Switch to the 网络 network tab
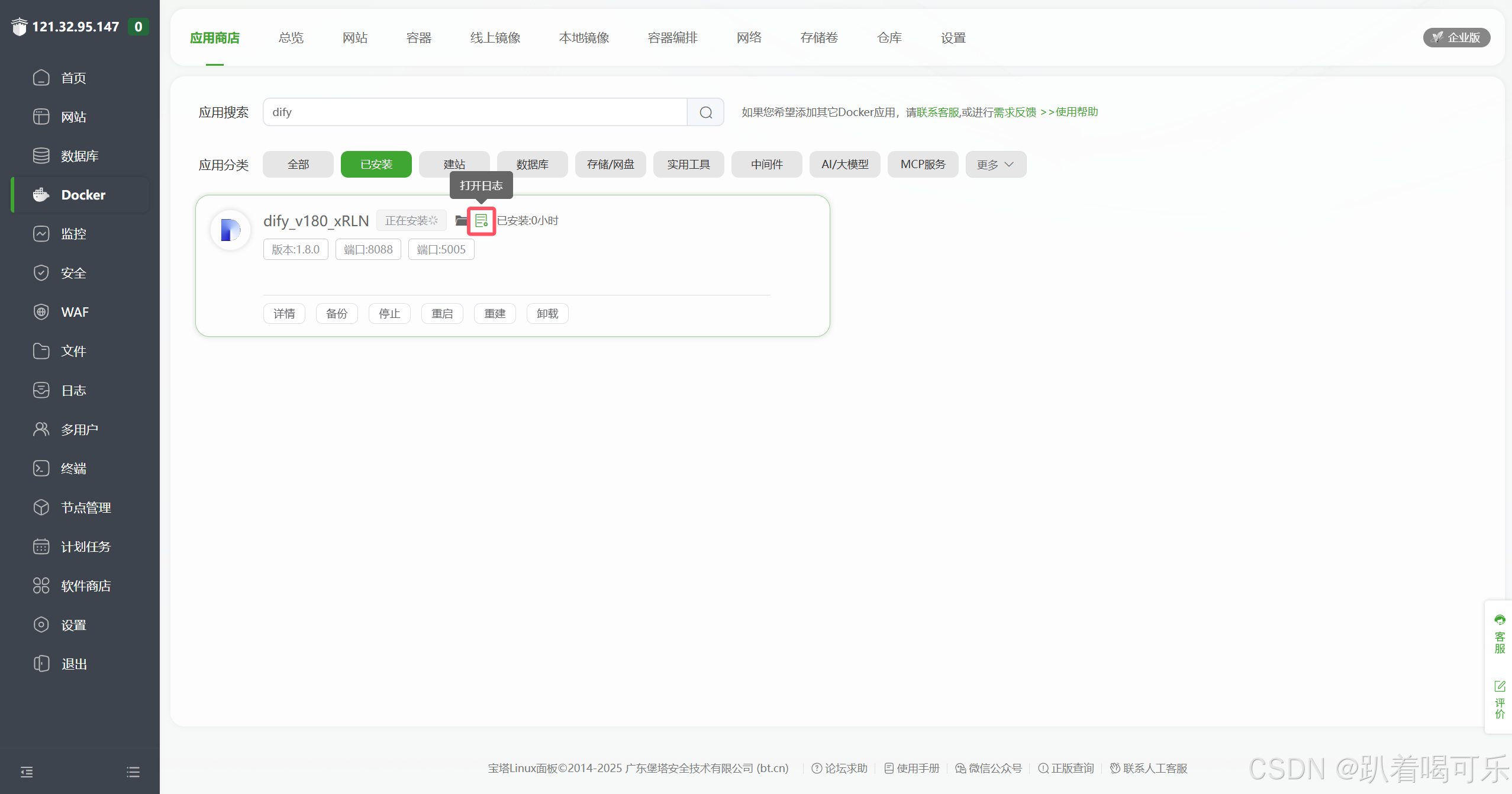1512x794 pixels. [x=749, y=38]
